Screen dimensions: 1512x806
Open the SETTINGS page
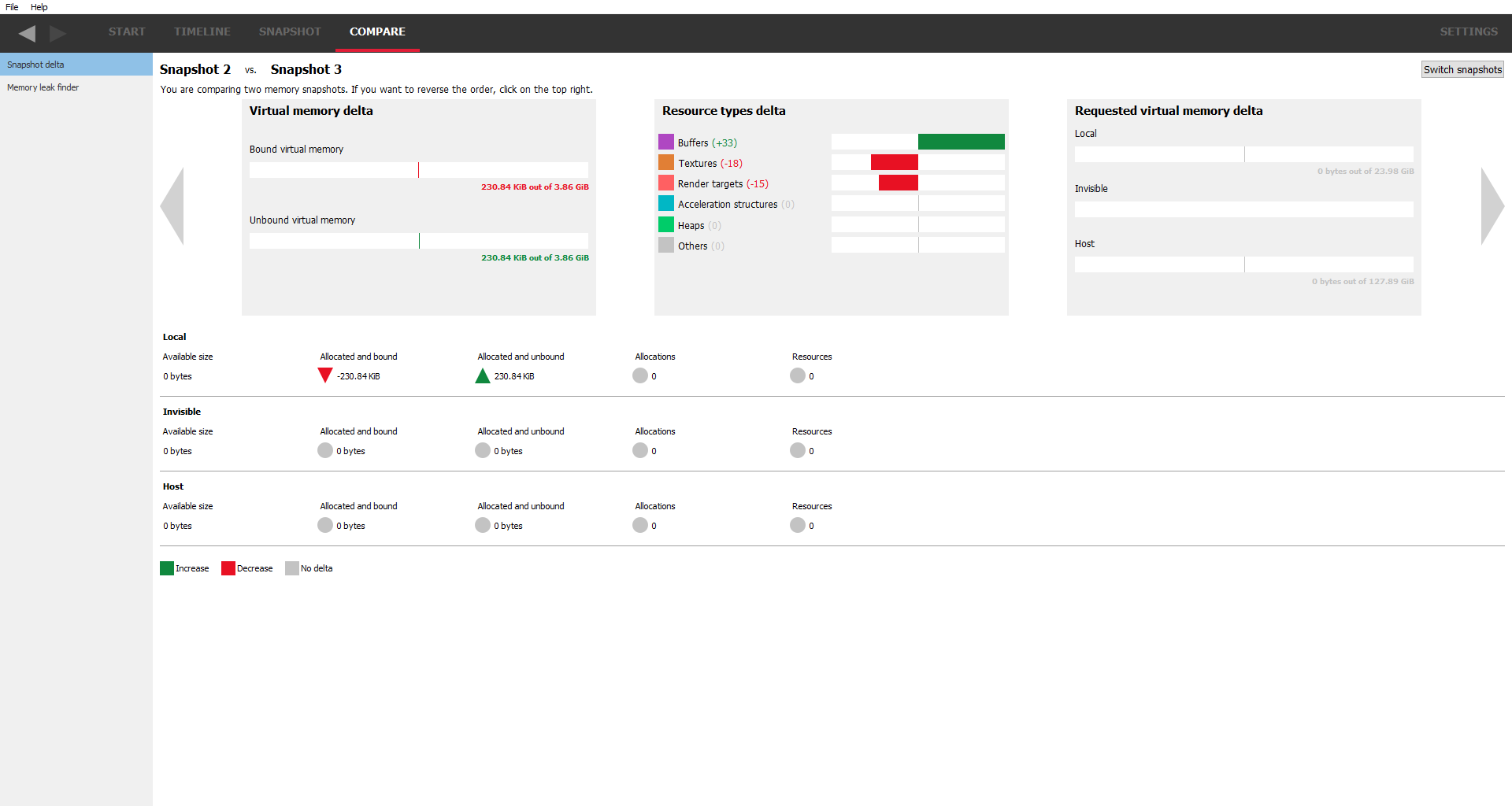tap(1469, 32)
